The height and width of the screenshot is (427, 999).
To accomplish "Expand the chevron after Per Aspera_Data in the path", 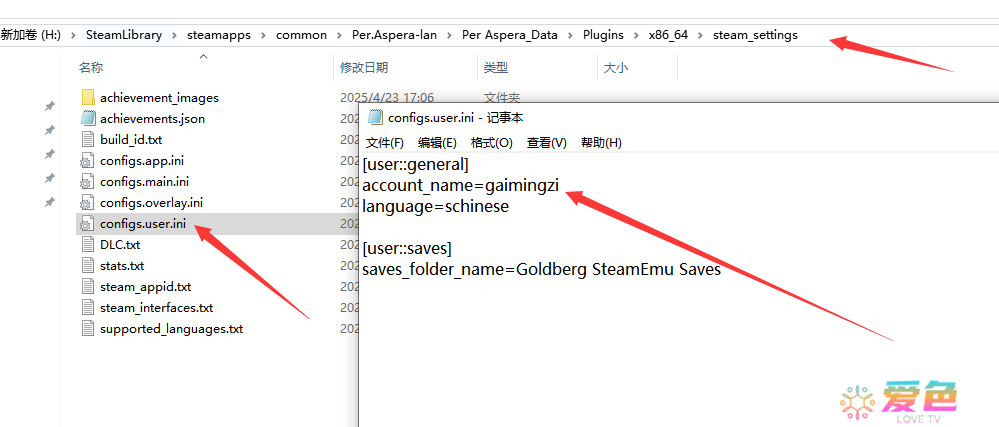I will [570, 35].
